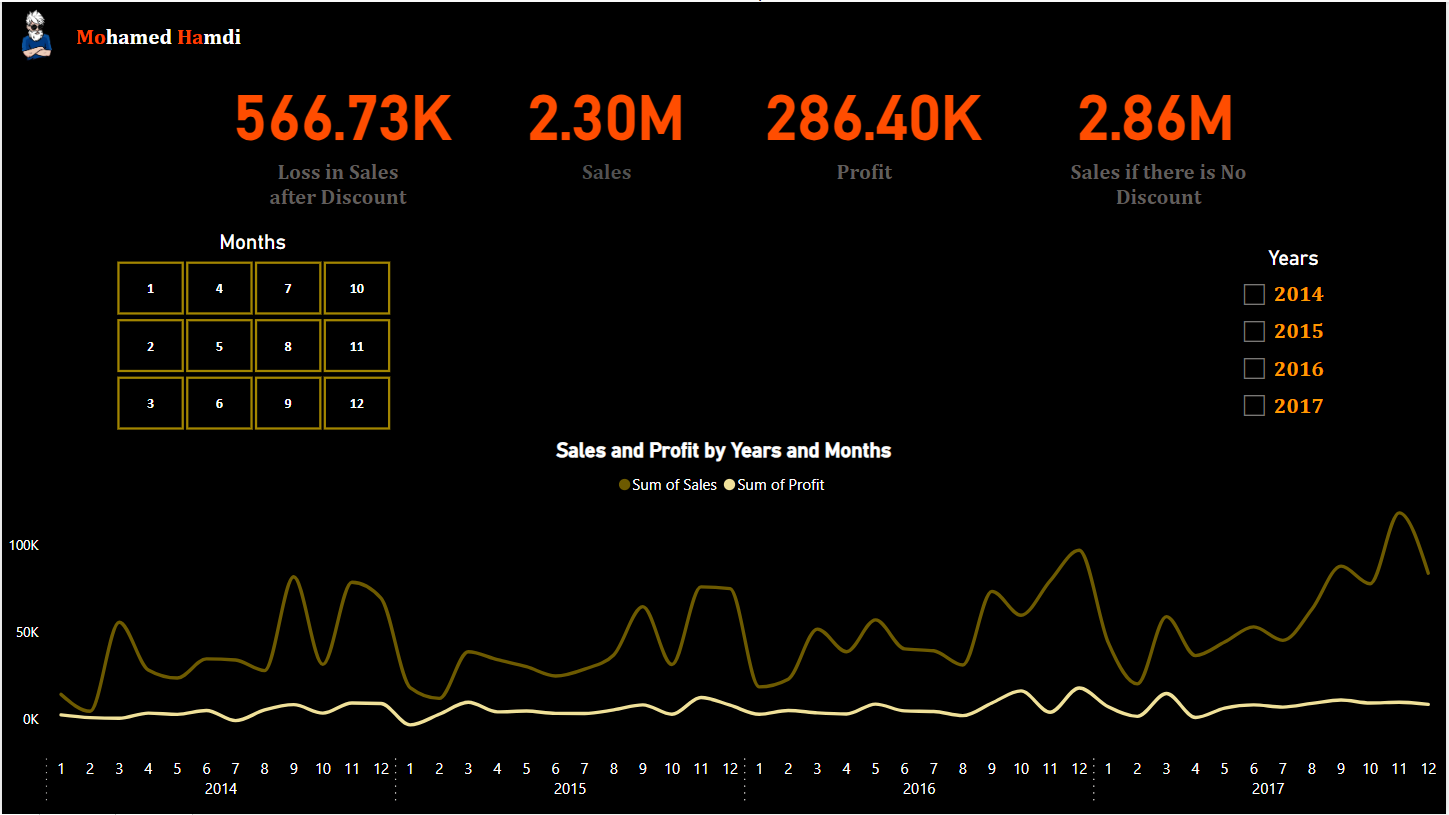Click the cartoon avatar logo icon
This screenshot has height=815, width=1449.
pyautogui.click(x=36, y=36)
